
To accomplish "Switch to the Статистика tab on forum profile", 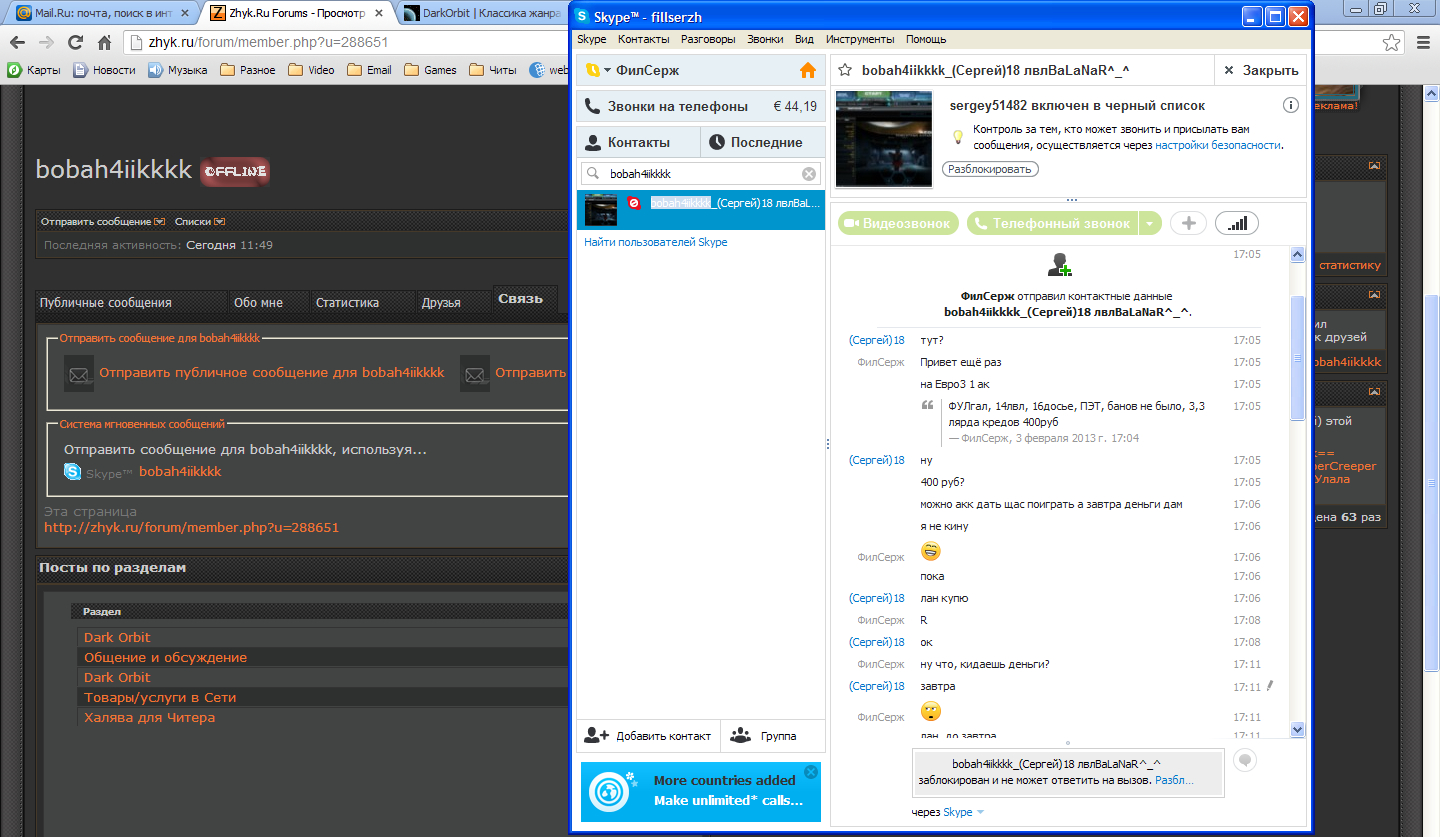I will pyautogui.click(x=347, y=302).
